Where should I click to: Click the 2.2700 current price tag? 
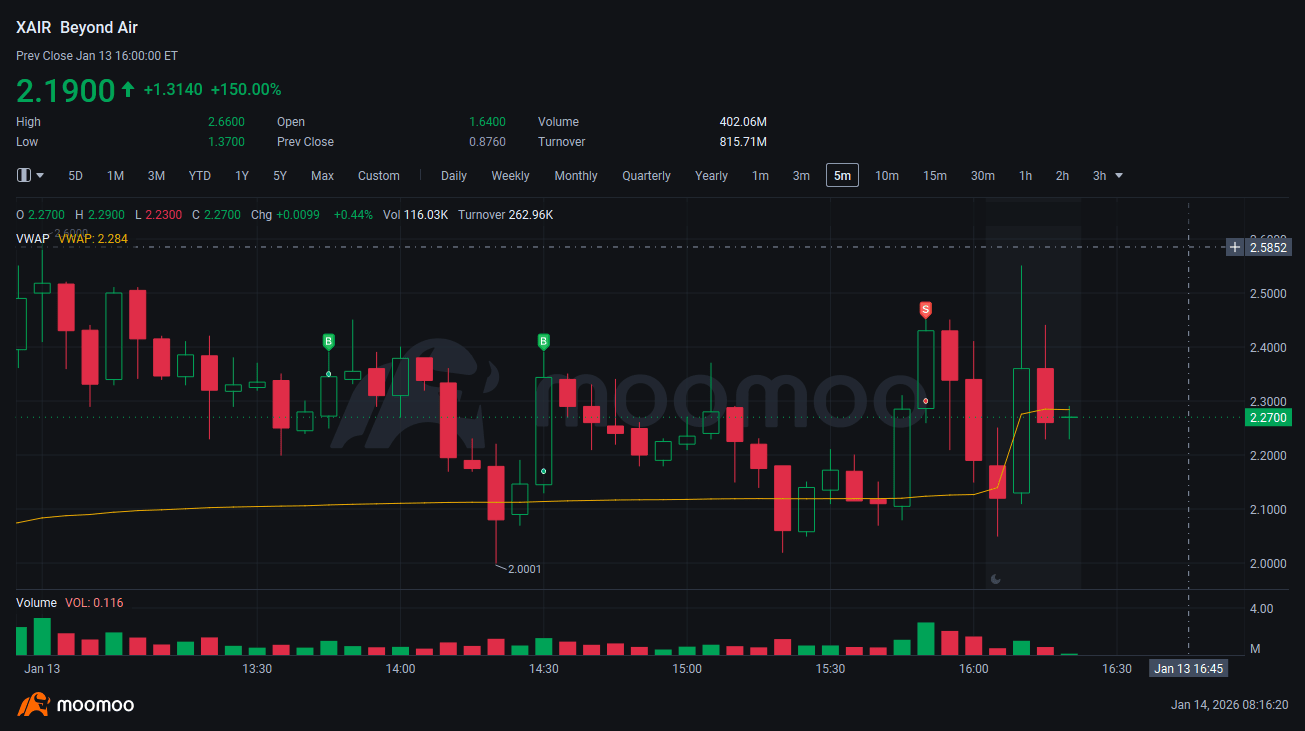point(1269,418)
